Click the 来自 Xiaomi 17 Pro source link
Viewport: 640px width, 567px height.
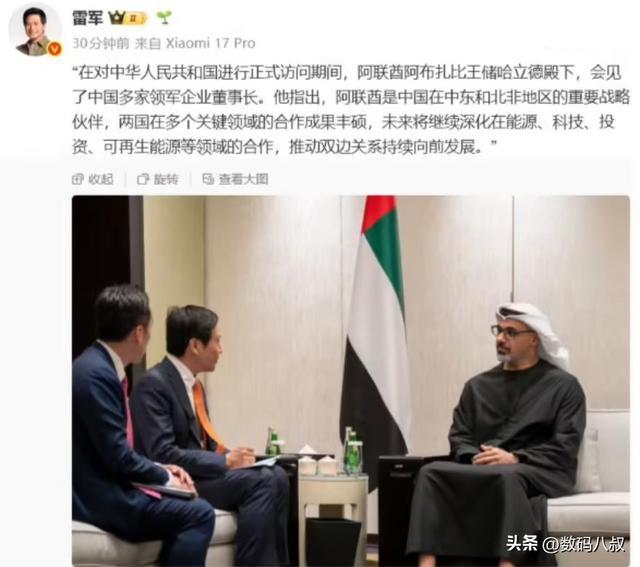195,43
